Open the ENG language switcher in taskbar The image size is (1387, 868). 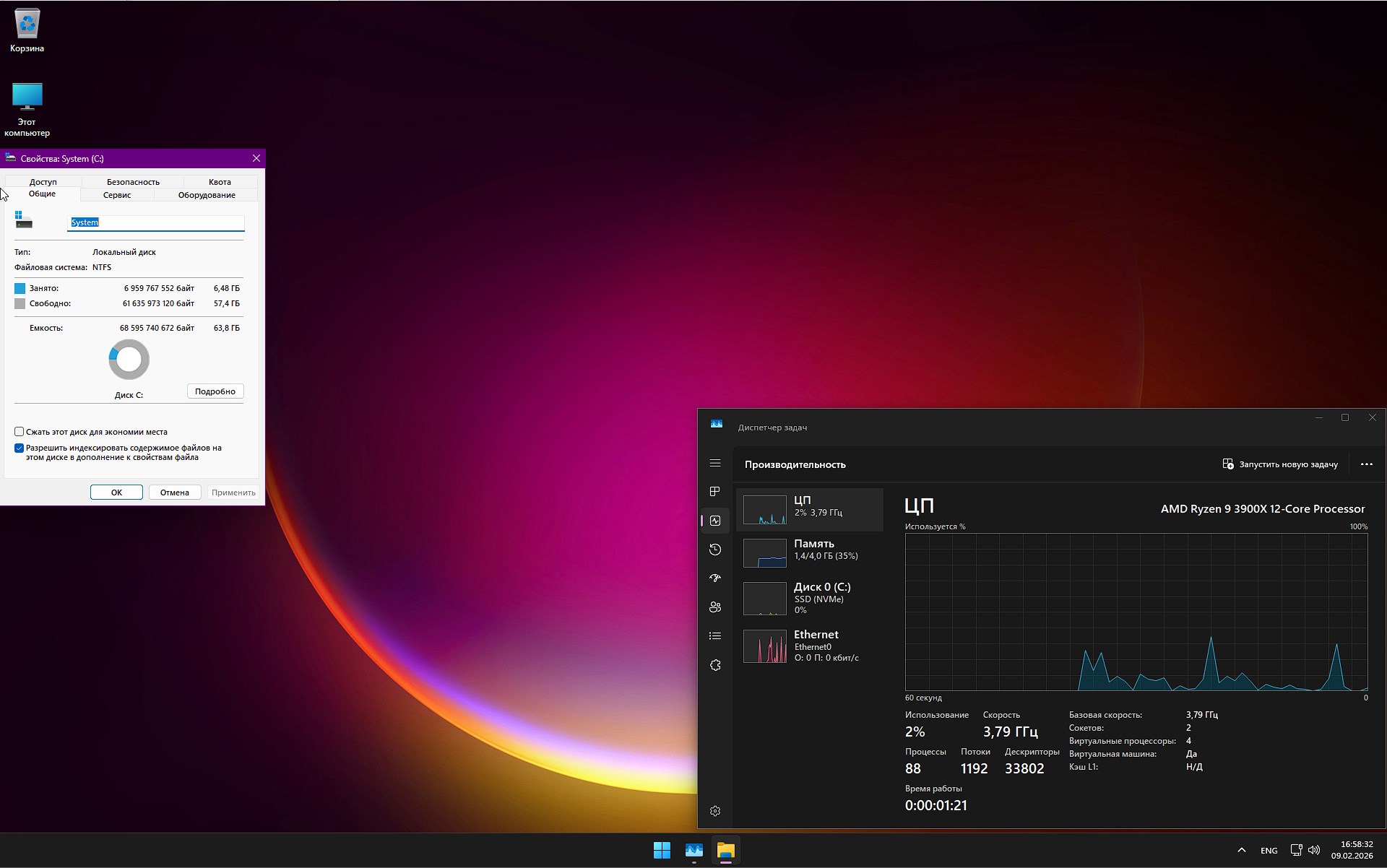(x=1269, y=850)
